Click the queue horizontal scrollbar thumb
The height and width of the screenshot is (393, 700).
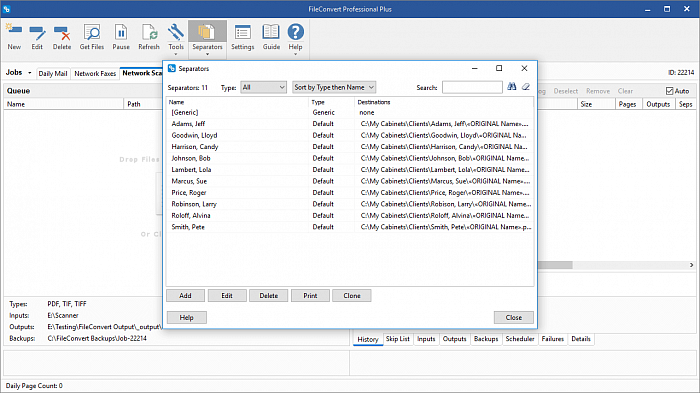(555, 265)
